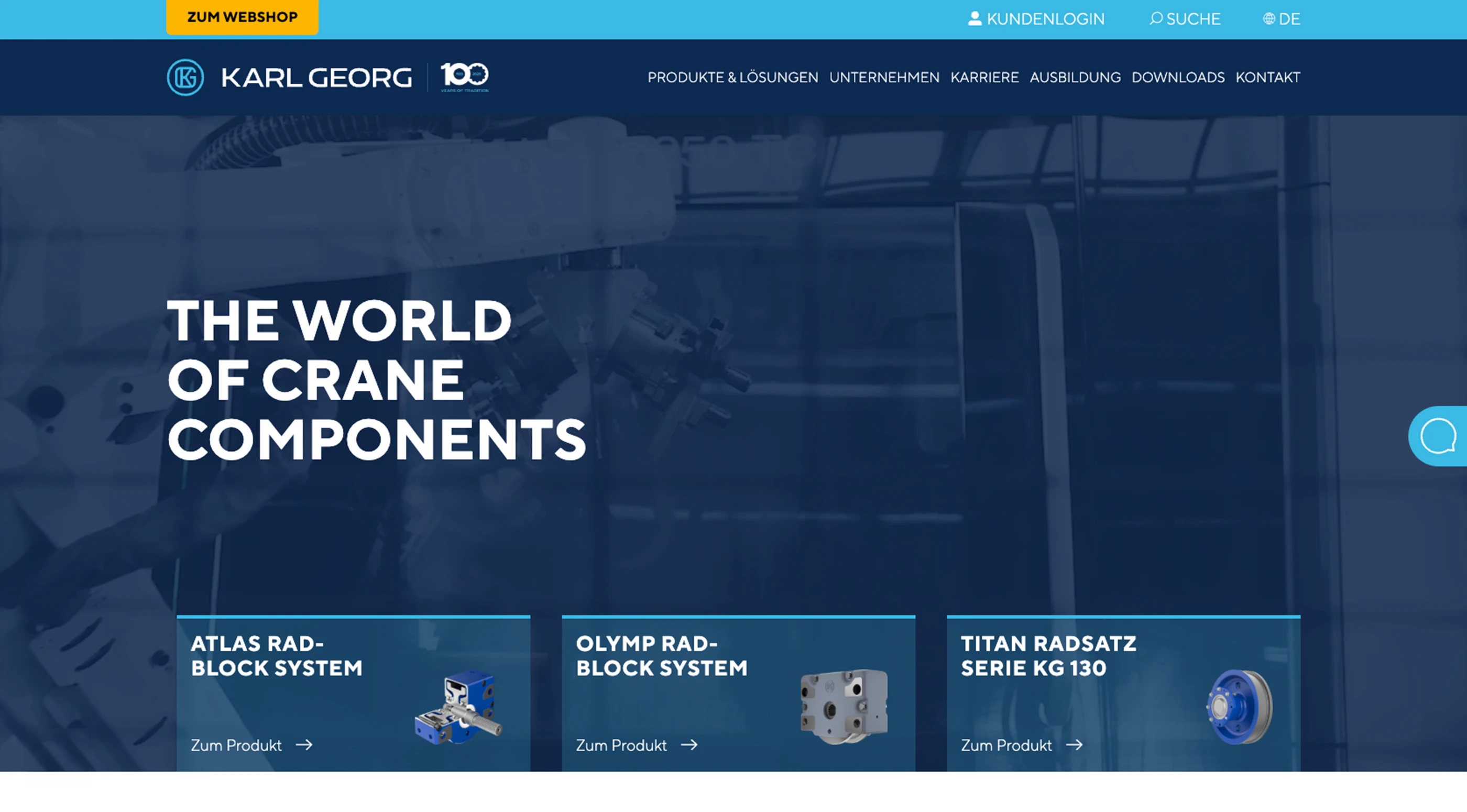Open the AUSBILDUNG menu item

(1075, 78)
